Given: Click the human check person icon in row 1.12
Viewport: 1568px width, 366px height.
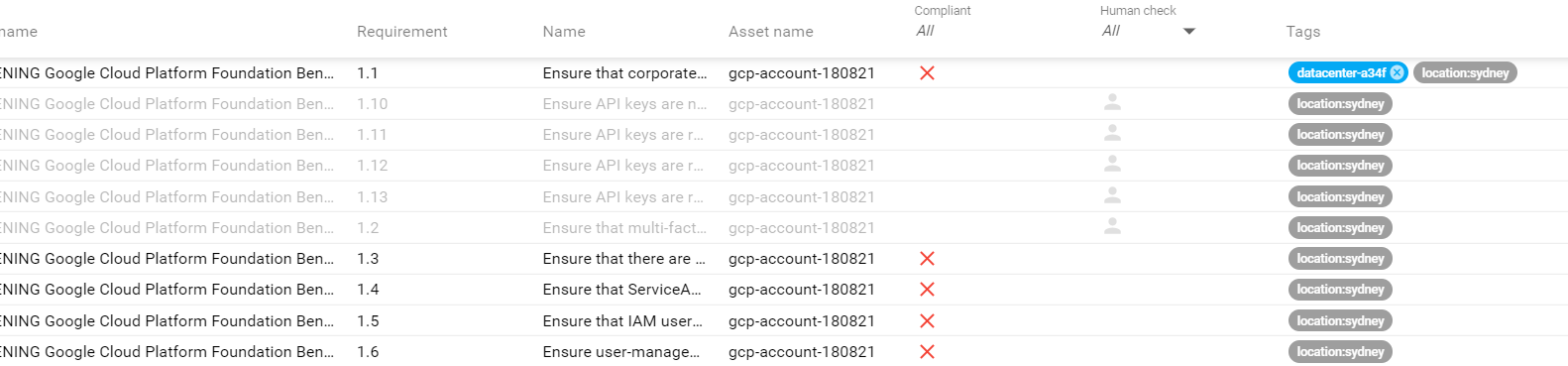Looking at the screenshot, I should 1112,164.
